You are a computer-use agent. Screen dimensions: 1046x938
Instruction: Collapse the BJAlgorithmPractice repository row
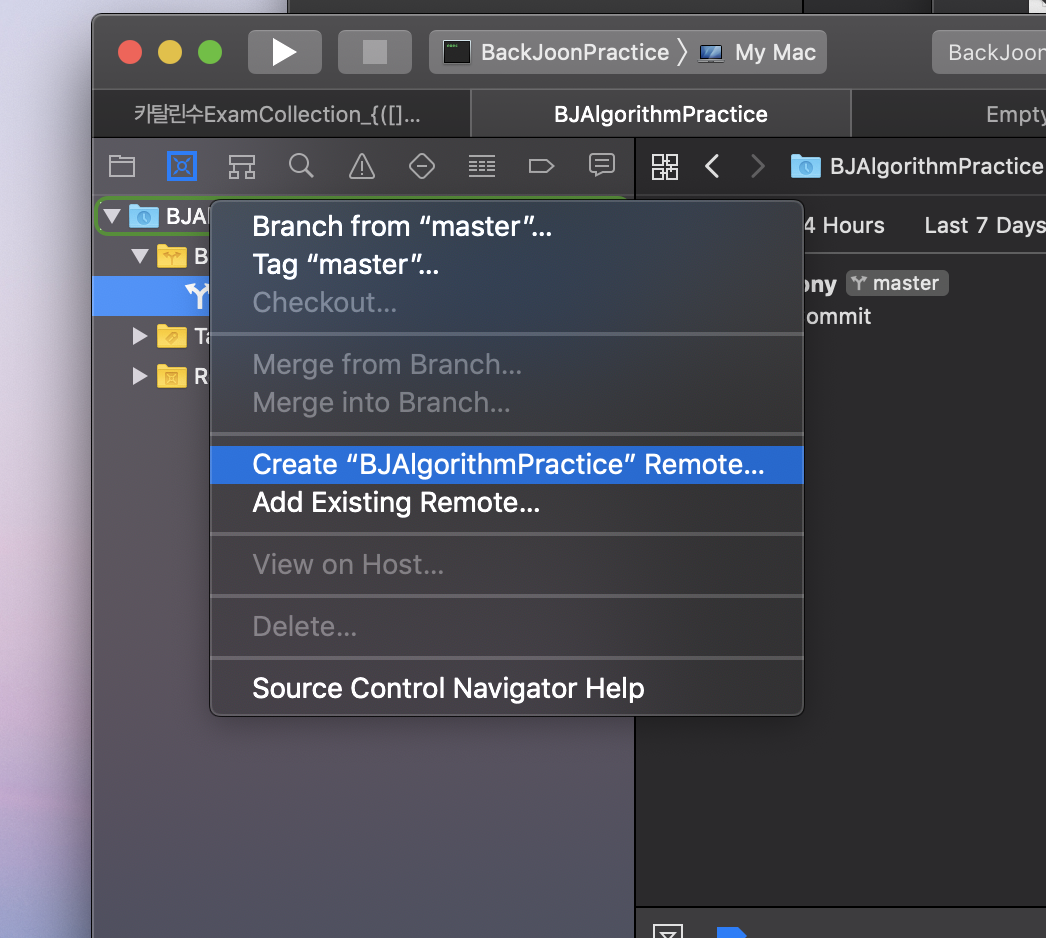tap(112, 215)
